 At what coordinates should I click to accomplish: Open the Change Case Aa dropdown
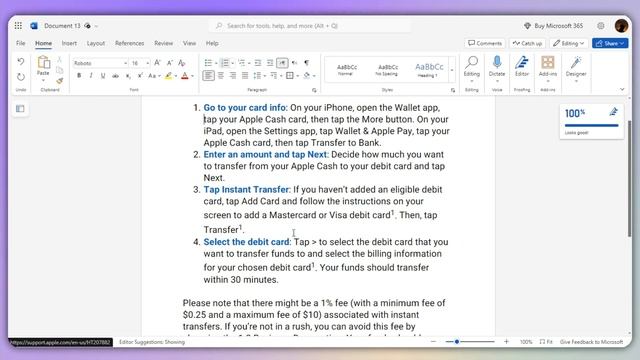154,76
